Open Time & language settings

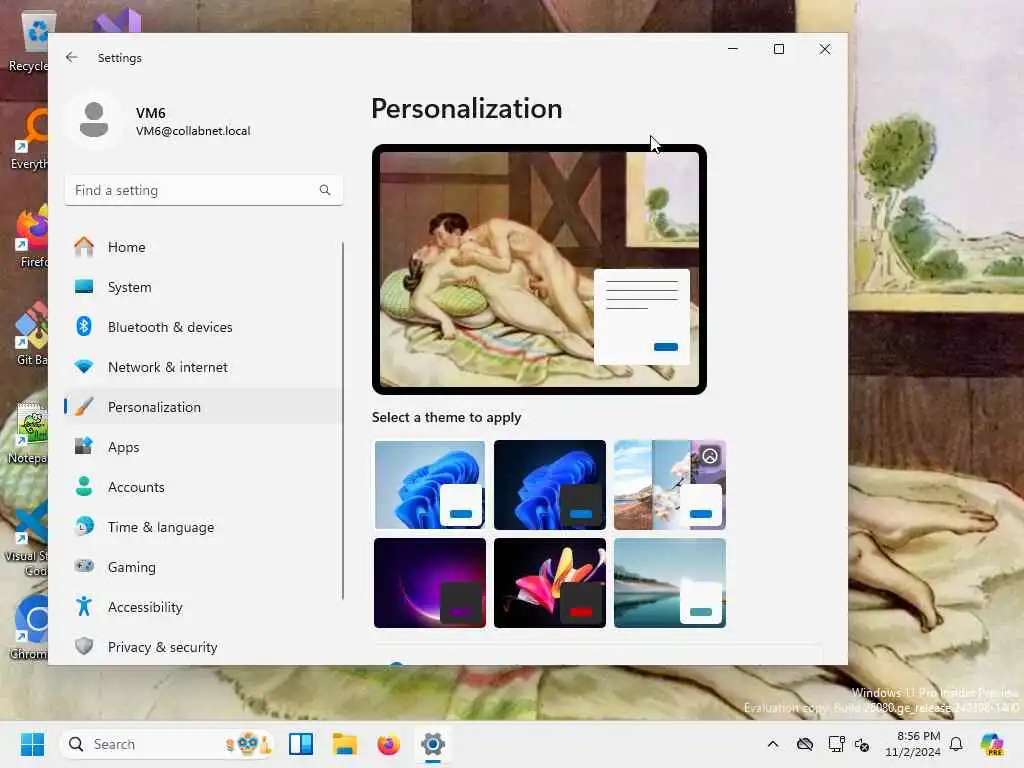pos(204,526)
